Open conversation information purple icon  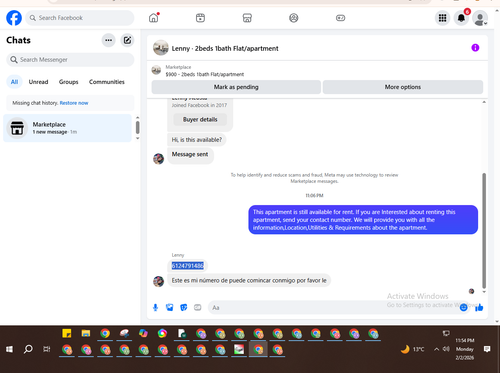[x=475, y=48]
